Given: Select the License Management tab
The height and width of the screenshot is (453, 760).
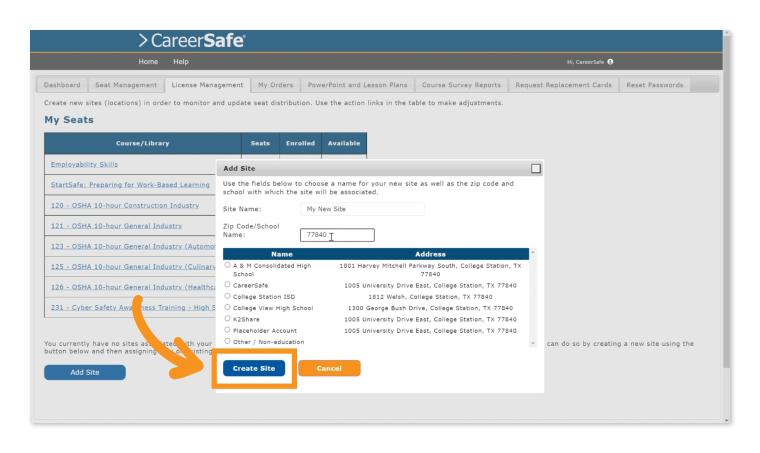Looking at the screenshot, I should click(207, 85).
